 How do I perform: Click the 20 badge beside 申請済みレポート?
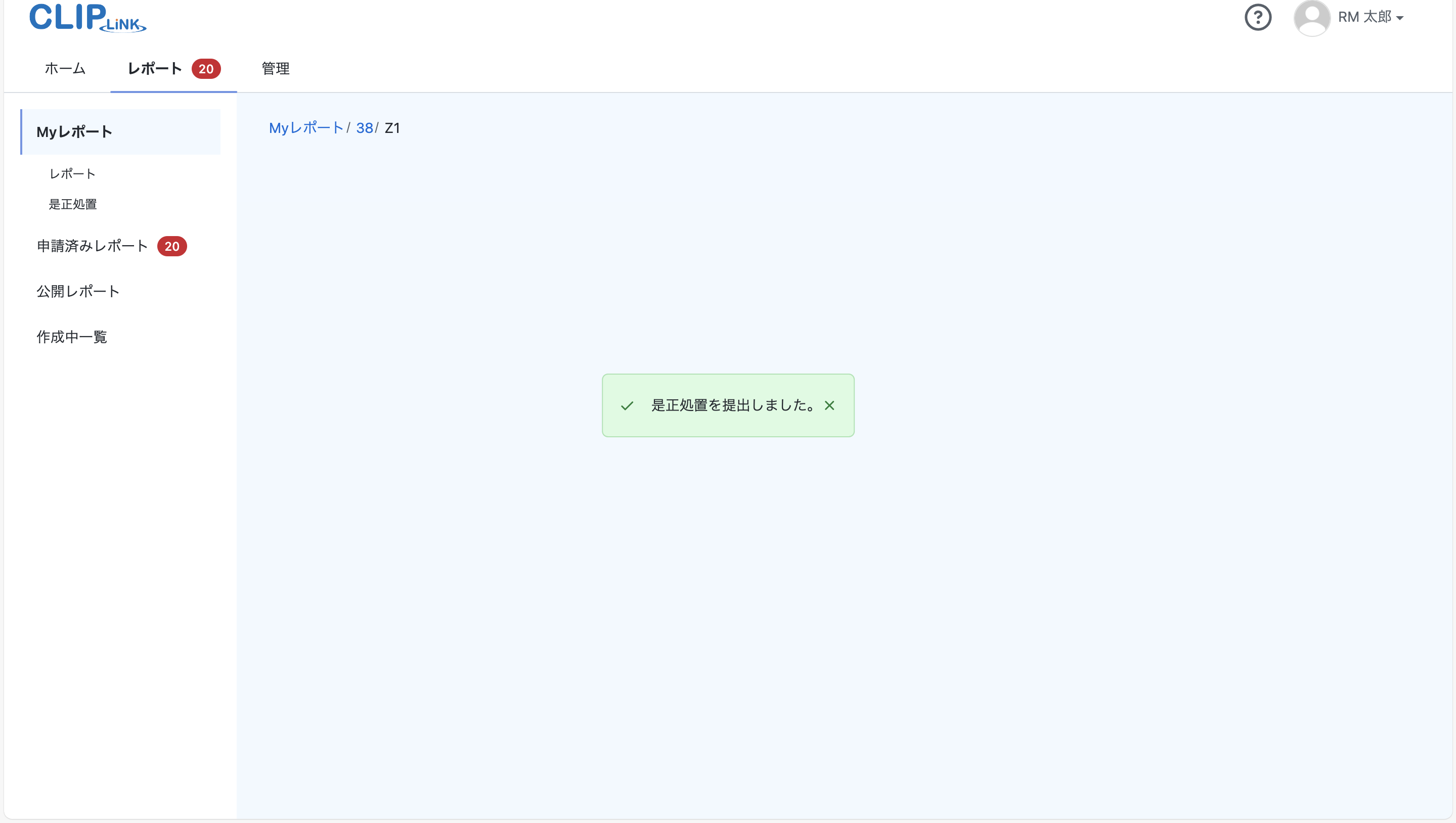[x=172, y=247]
